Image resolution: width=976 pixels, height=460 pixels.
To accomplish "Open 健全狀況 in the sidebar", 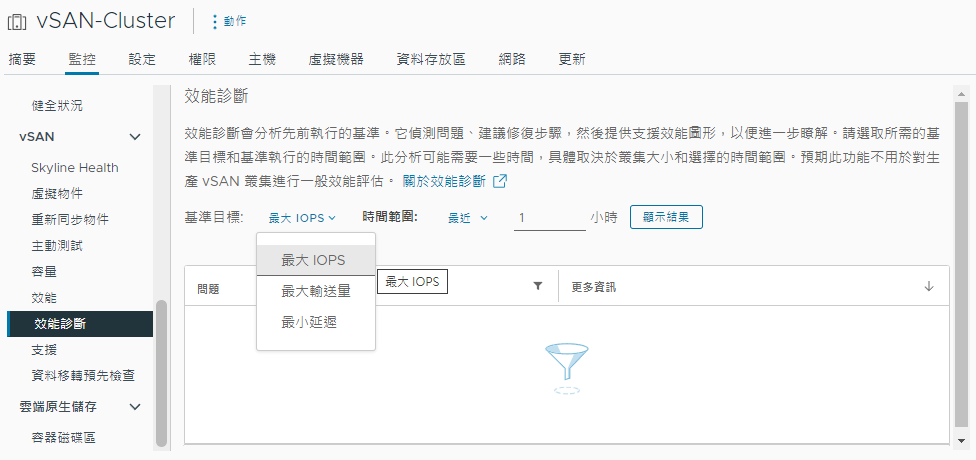I will point(57,106).
